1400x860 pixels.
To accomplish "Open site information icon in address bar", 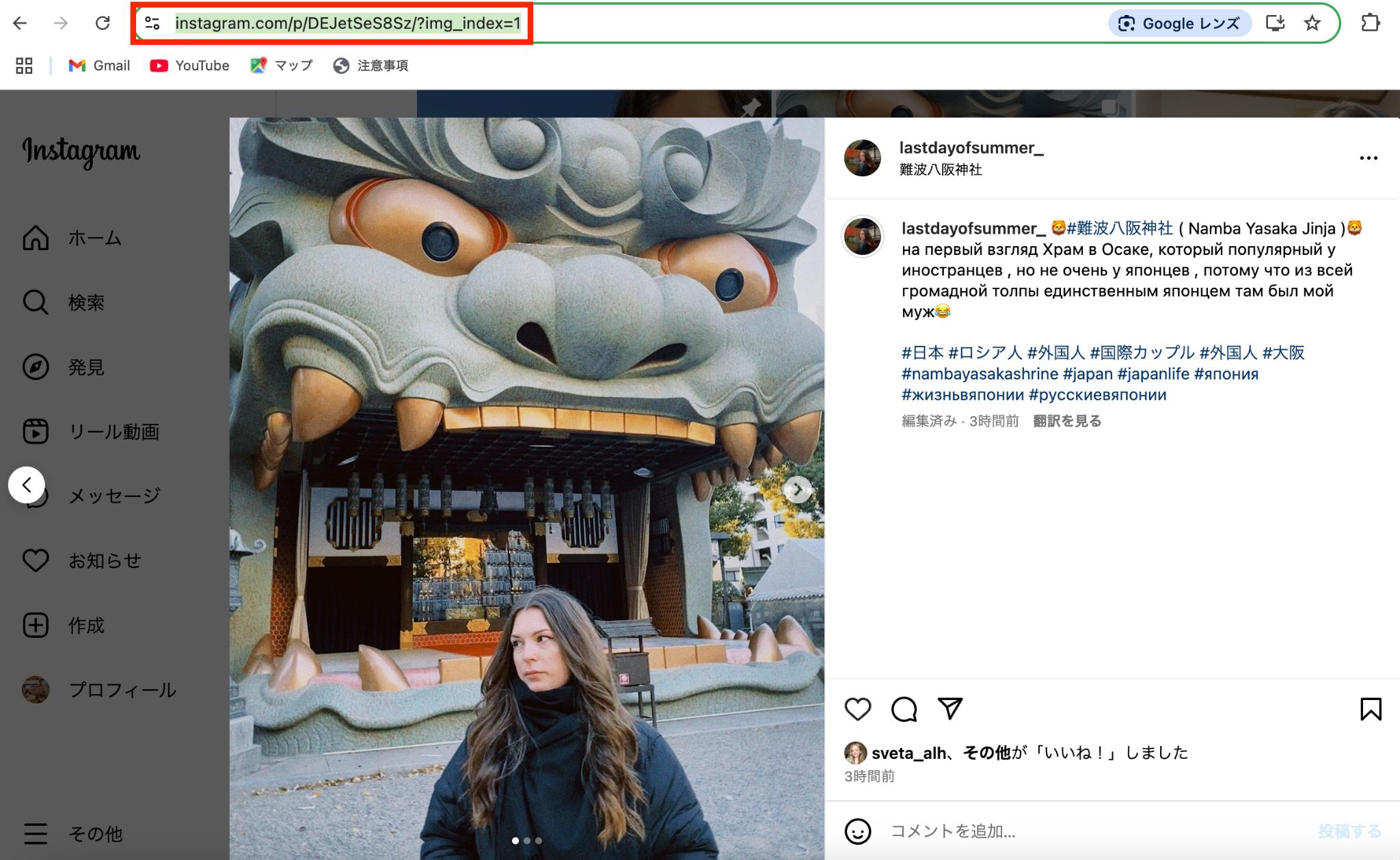I will point(152,23).
